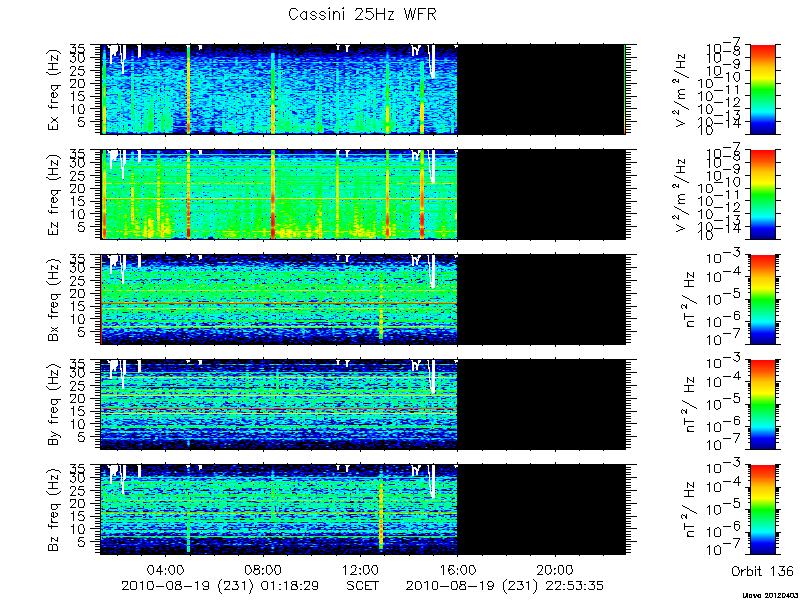Click the "16:00" time axis label
This screenshot has height=600, width=800.
click(458, 569)
